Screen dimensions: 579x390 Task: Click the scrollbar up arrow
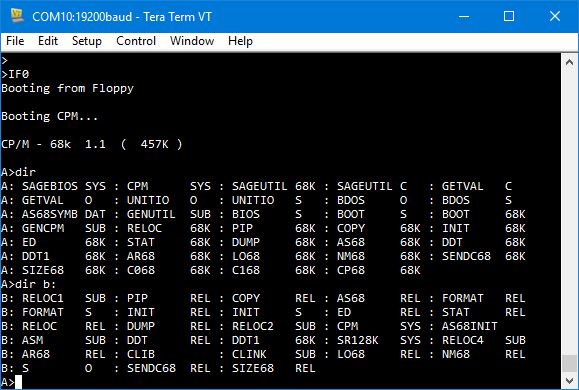pyautogui.click(x=569, y=62)
